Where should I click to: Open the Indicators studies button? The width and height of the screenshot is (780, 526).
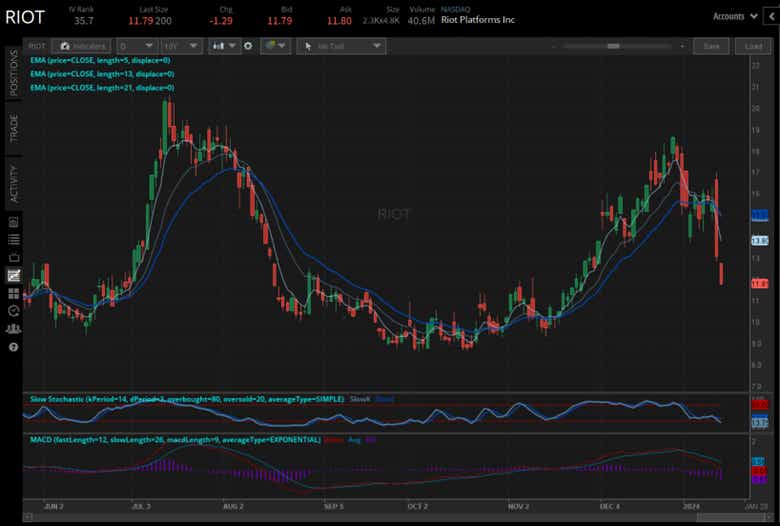pyautogui.click(x=83, y=46)
